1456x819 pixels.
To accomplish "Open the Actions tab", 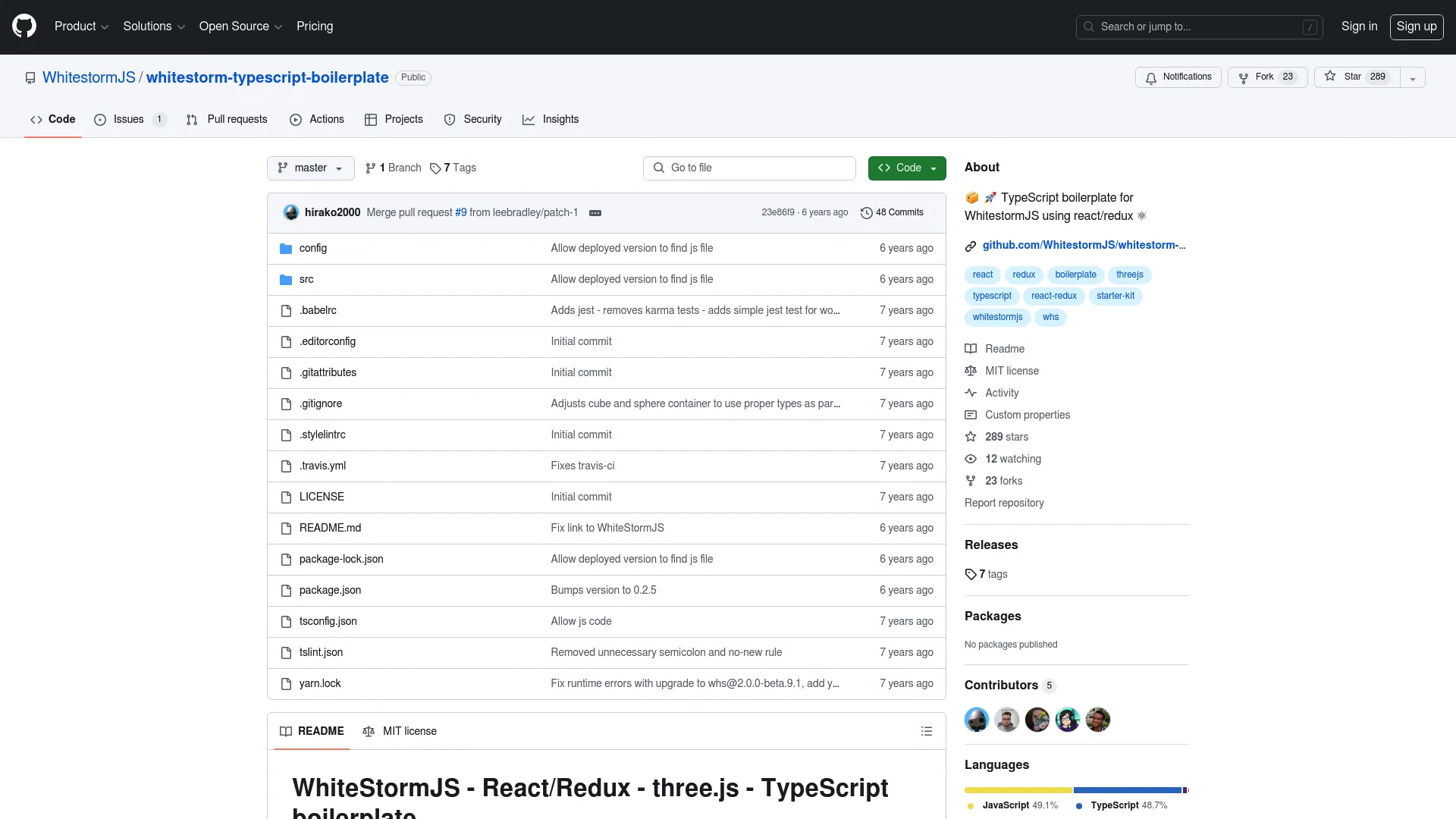I will click(x=317, y=120).
